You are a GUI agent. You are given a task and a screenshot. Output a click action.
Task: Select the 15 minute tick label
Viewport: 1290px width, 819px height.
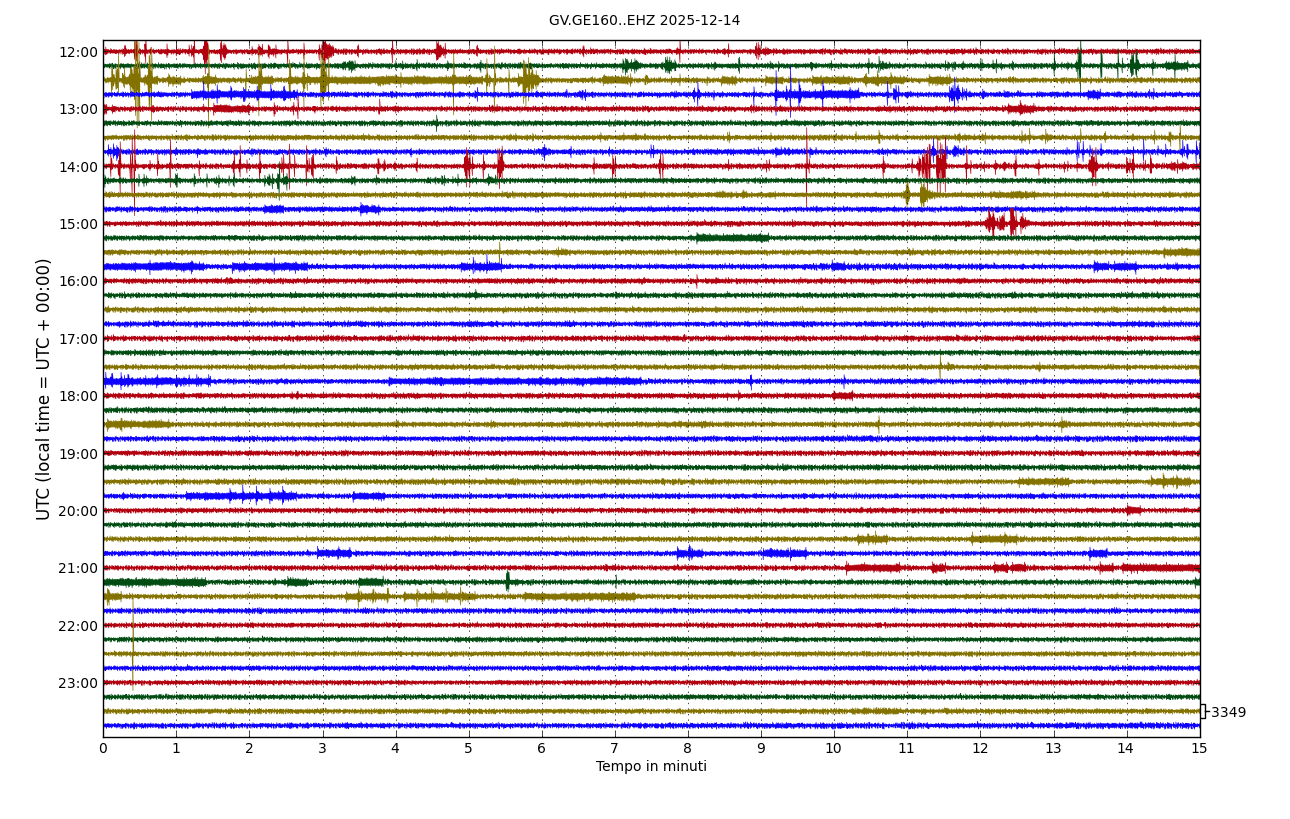pos(1198,748)
